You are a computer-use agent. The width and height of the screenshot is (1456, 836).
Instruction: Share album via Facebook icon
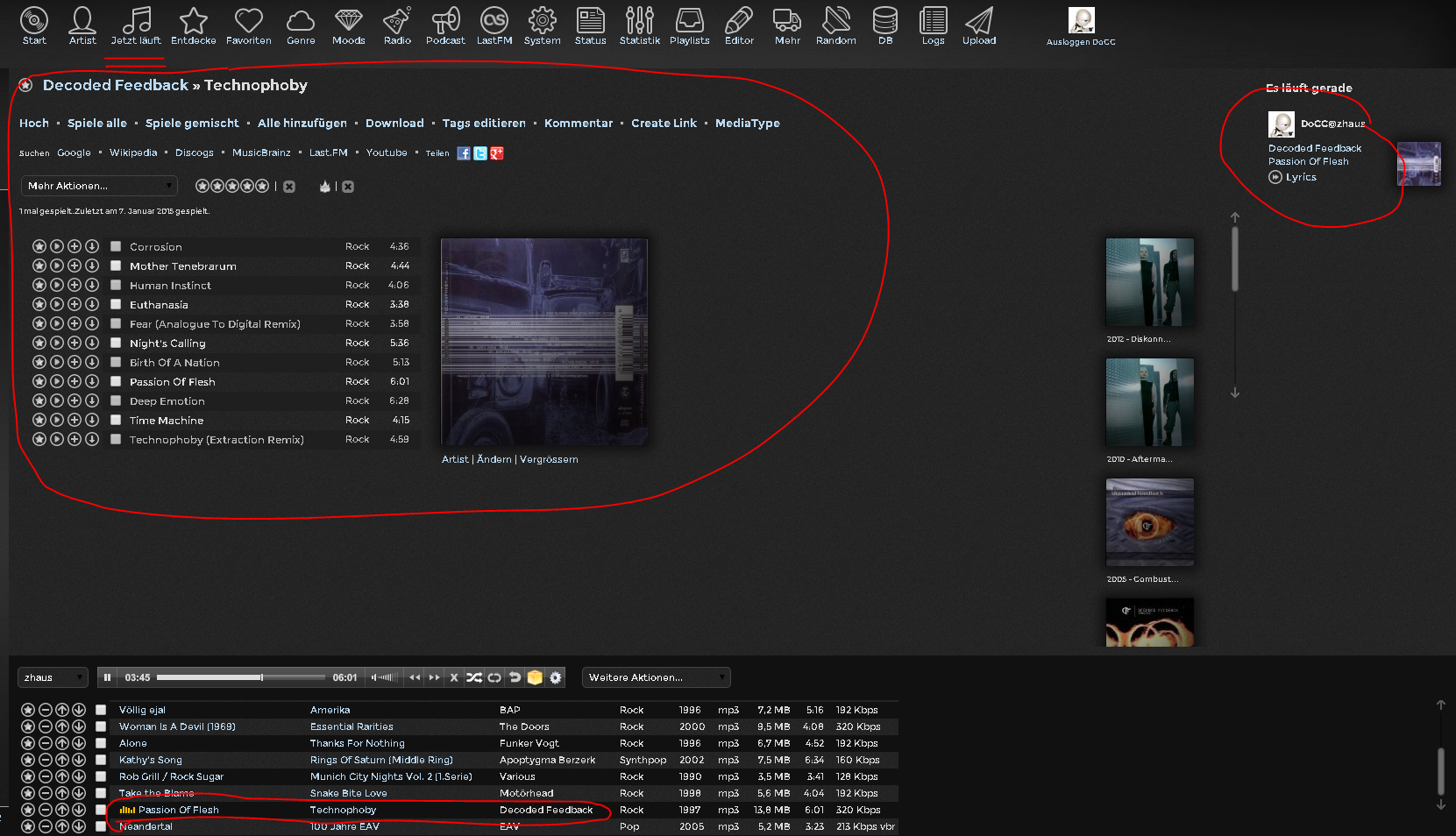click(x=464, y=153)
